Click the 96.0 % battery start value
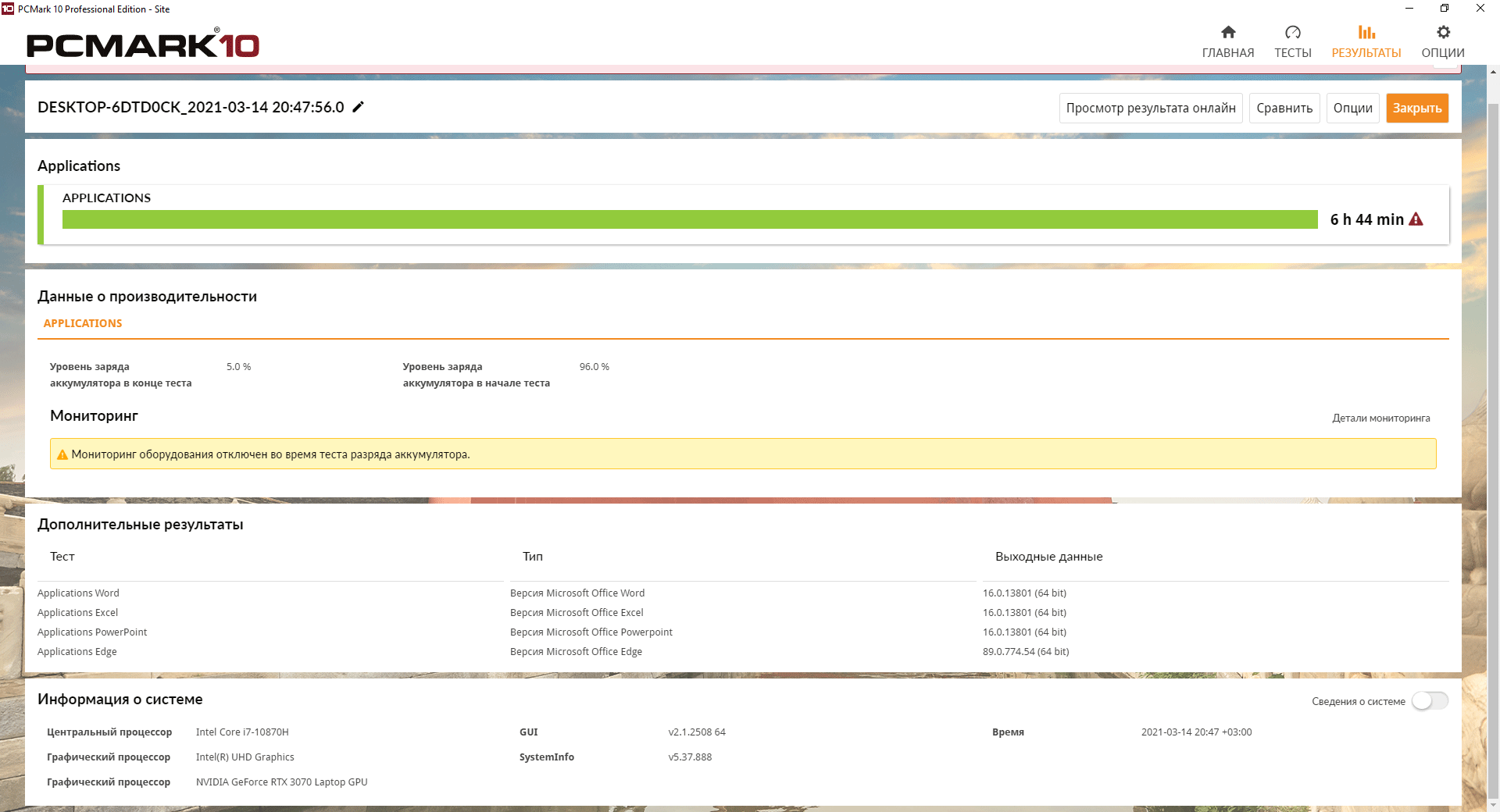This screenshot has width=1500, height=812. 595,366
